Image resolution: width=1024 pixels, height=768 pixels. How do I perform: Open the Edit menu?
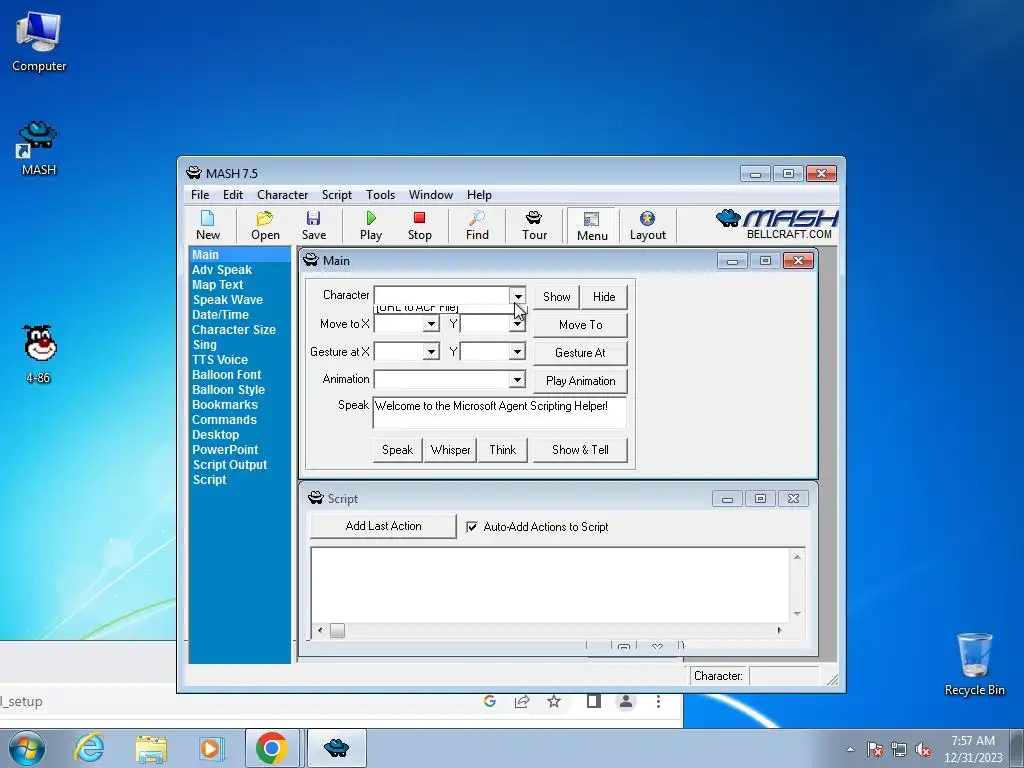coord(232,195)
